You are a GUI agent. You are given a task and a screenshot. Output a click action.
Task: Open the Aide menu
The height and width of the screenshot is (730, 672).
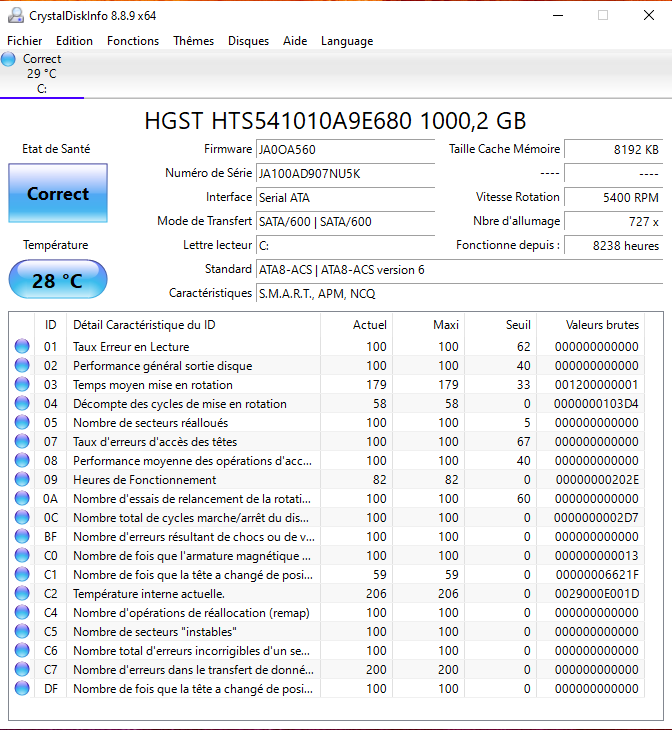point(295,41)
